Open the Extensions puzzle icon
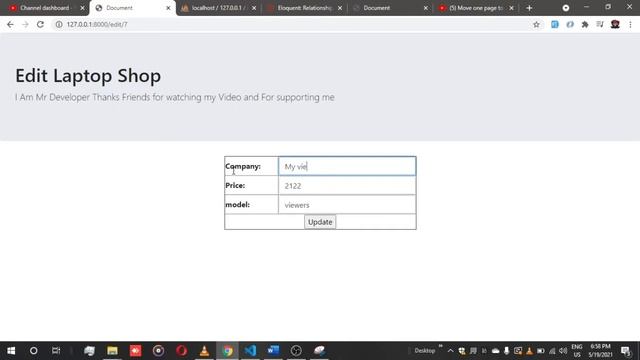640x360 pixels. pos(585,24)
